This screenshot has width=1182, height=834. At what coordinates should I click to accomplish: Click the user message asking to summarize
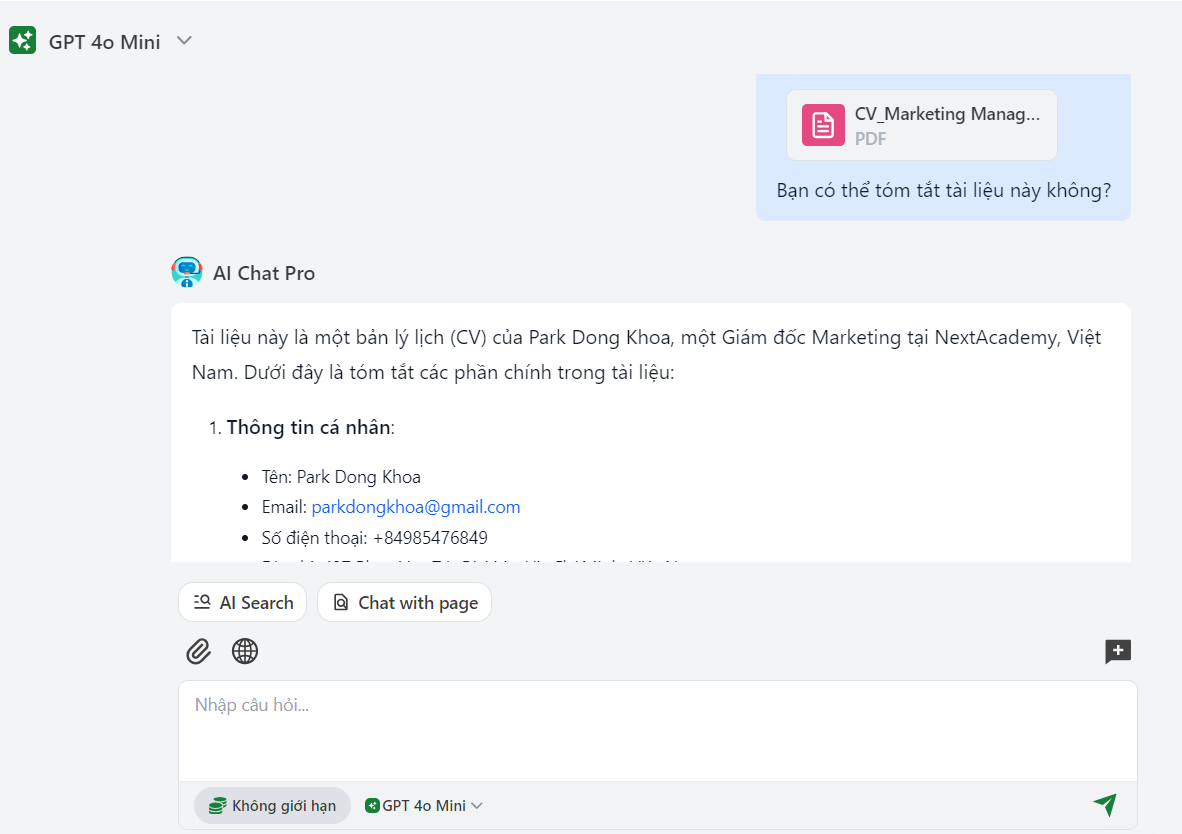[943, 190]
